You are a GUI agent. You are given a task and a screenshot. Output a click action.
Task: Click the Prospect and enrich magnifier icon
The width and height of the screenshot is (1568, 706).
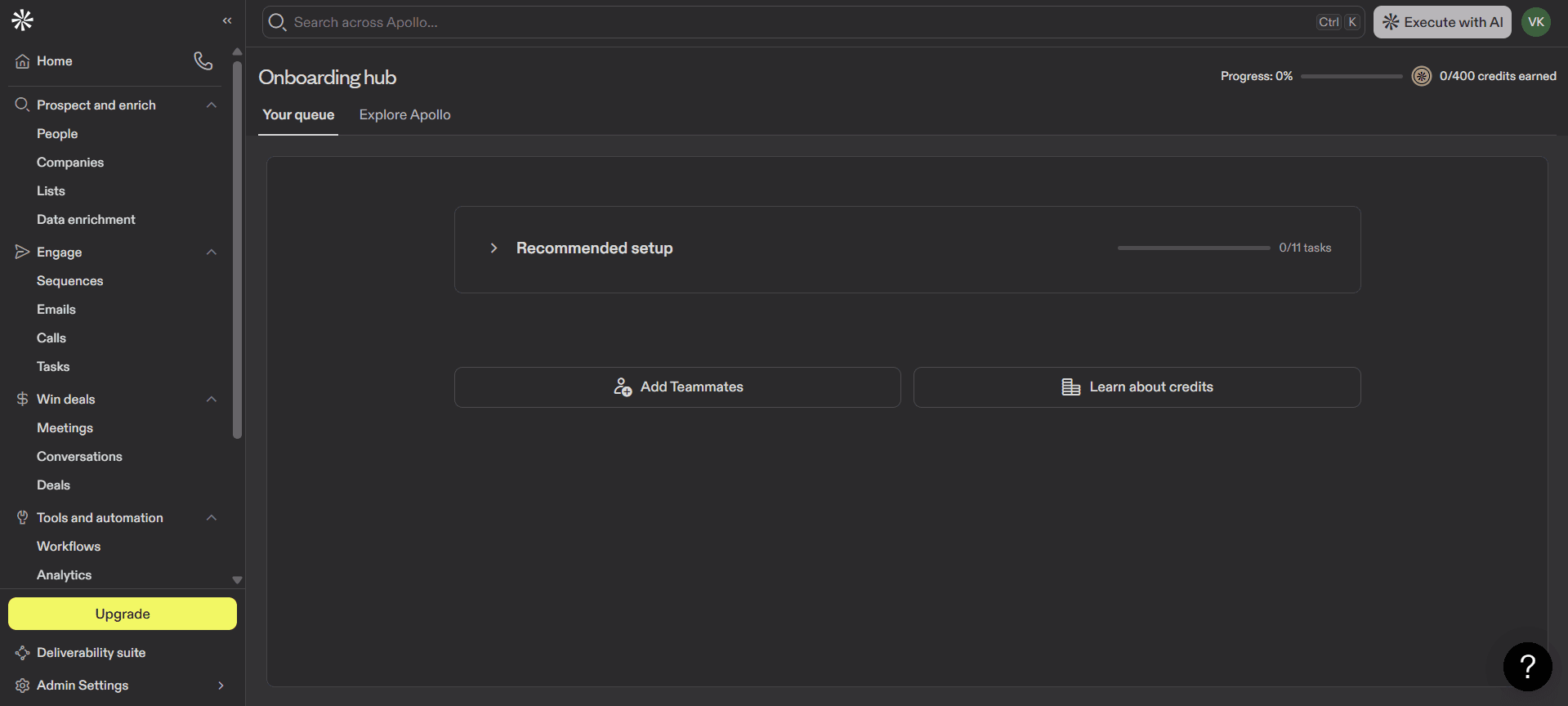pos(22,105)
